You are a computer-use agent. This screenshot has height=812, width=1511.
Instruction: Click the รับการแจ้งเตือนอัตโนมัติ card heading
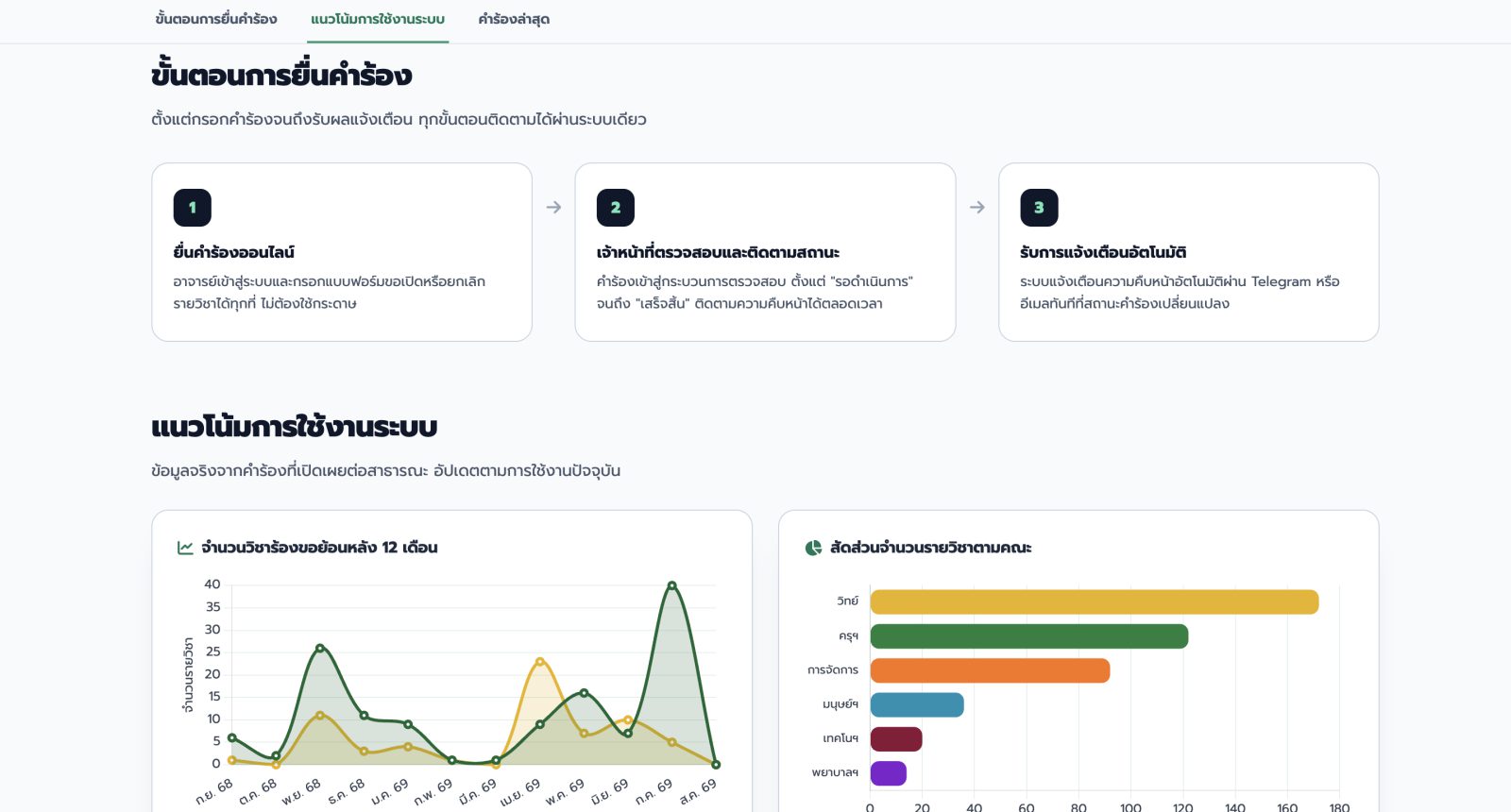(1103, 252)
